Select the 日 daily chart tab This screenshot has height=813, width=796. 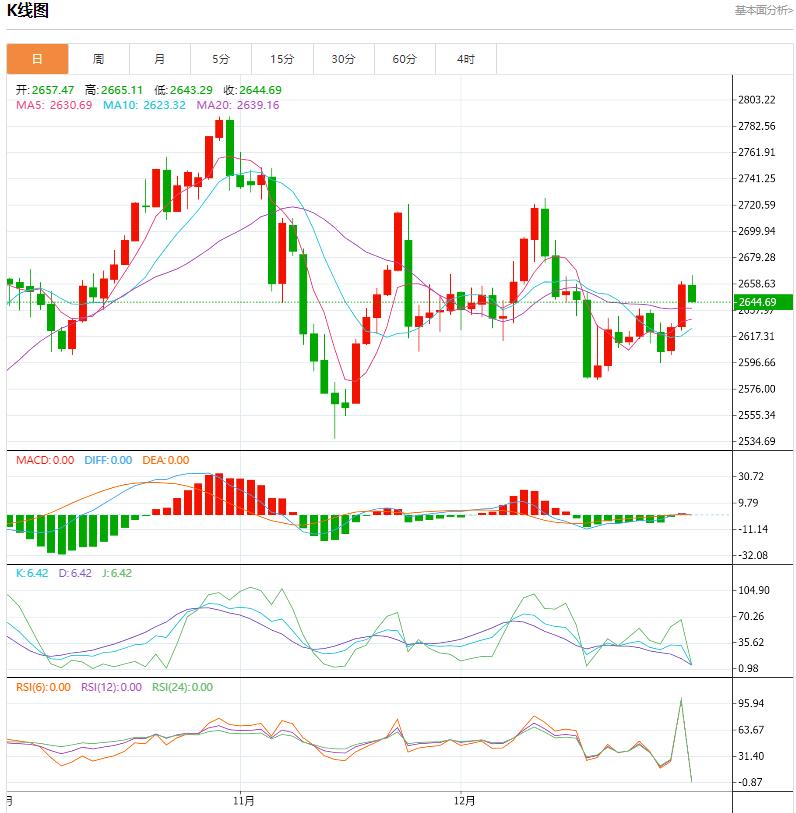pyautogui.click(x=37, y=59)
